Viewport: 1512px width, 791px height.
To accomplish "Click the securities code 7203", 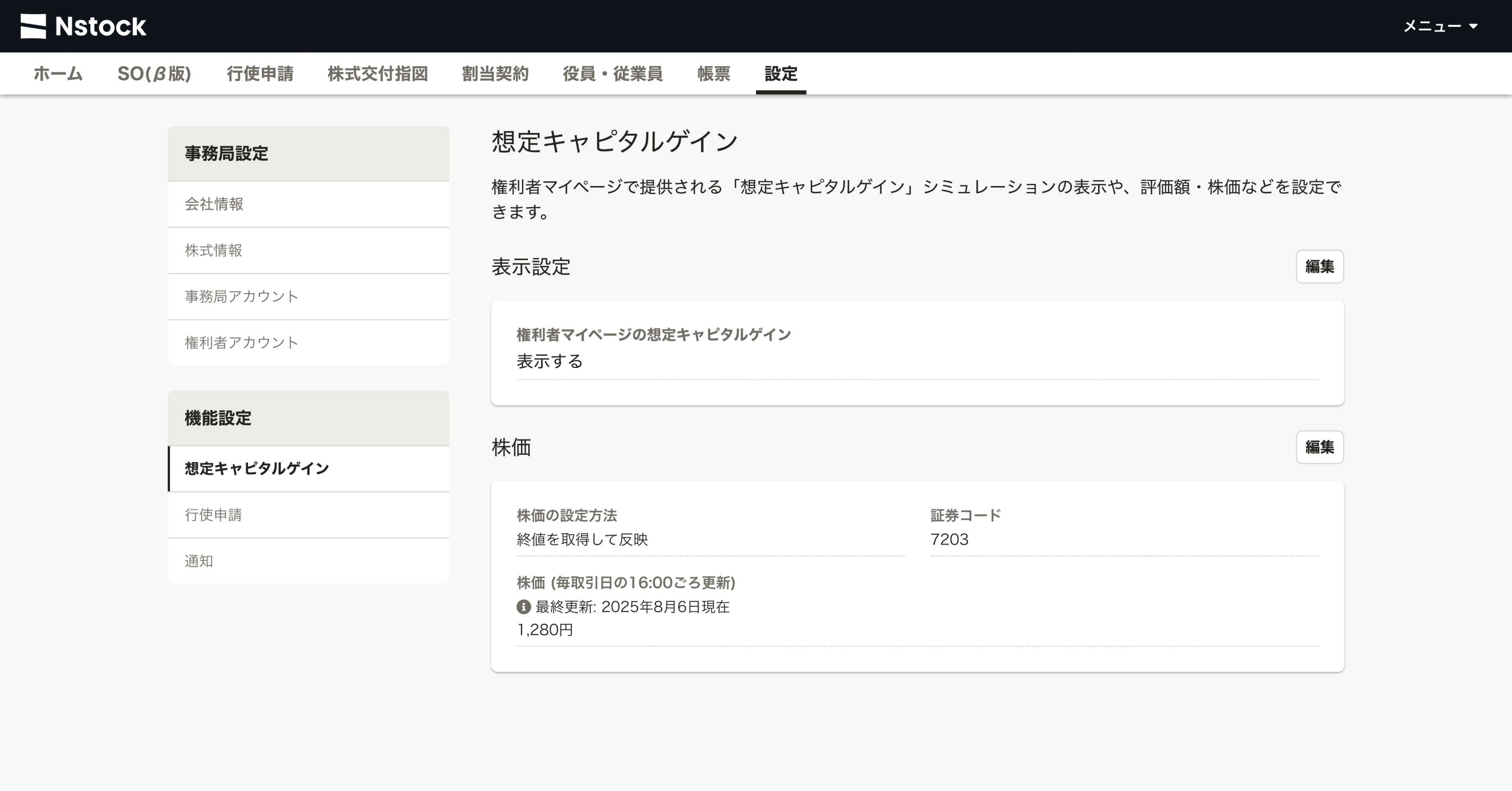I will (x=949, y=539).
